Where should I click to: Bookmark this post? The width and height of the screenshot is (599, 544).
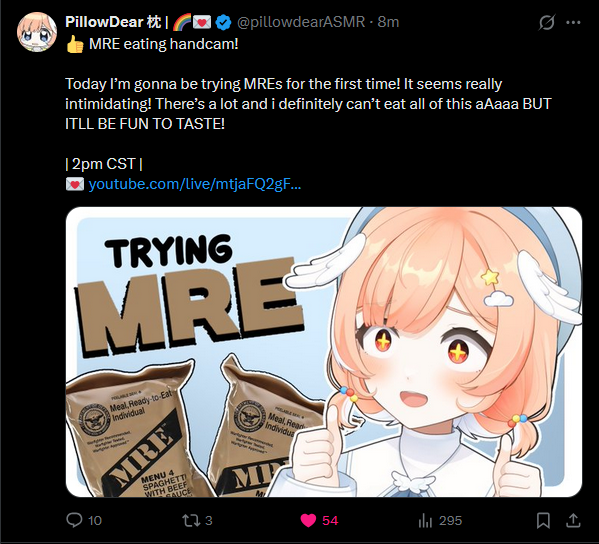tap(543, 520)
